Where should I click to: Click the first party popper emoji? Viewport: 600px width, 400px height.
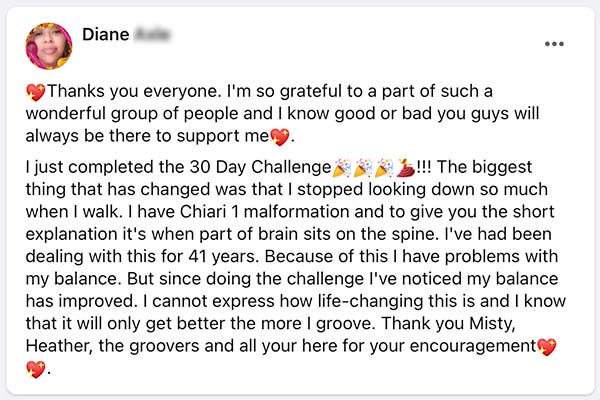pos(342,168)
